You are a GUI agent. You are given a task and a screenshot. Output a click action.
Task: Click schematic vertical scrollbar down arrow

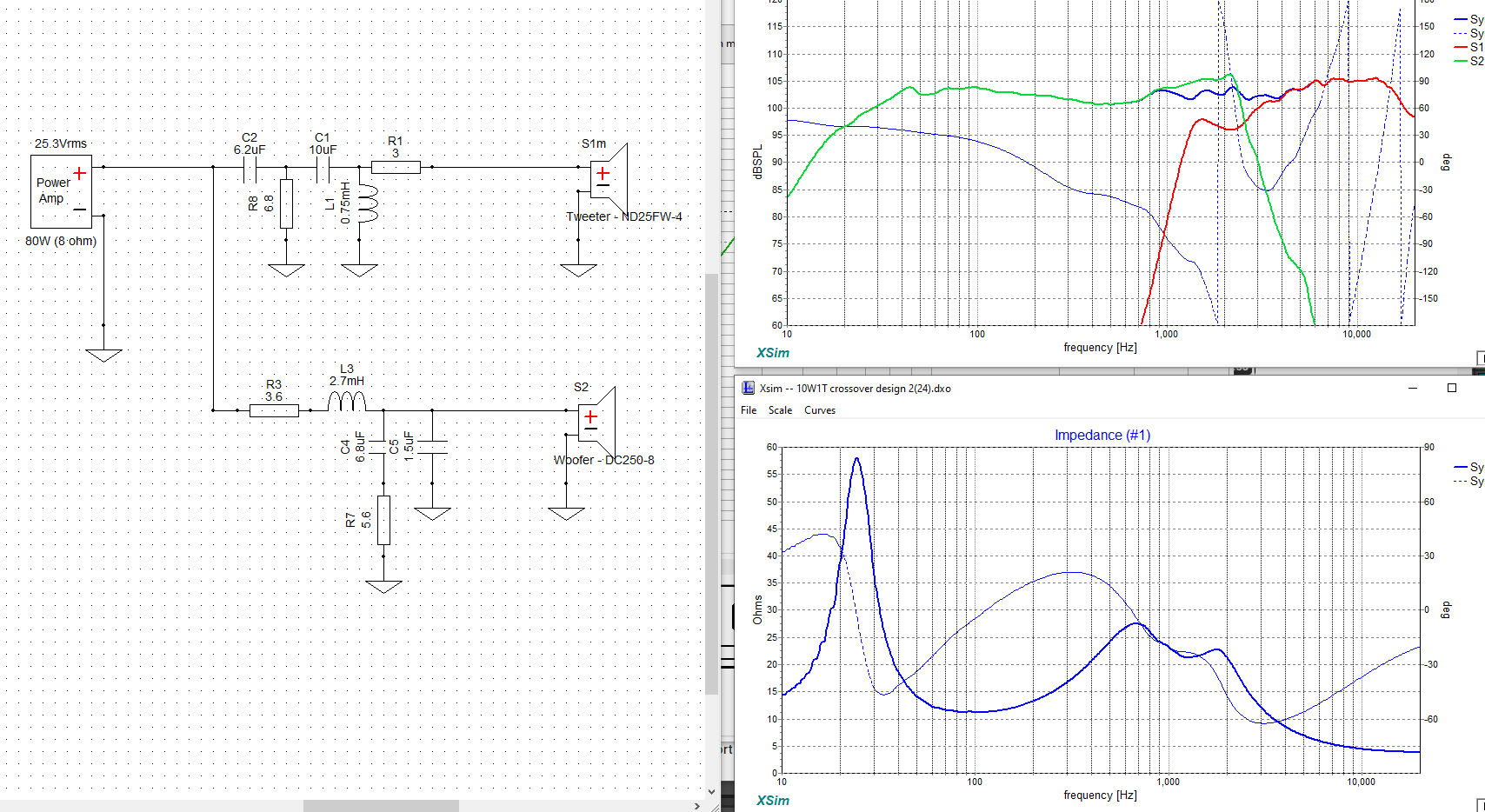712,792
